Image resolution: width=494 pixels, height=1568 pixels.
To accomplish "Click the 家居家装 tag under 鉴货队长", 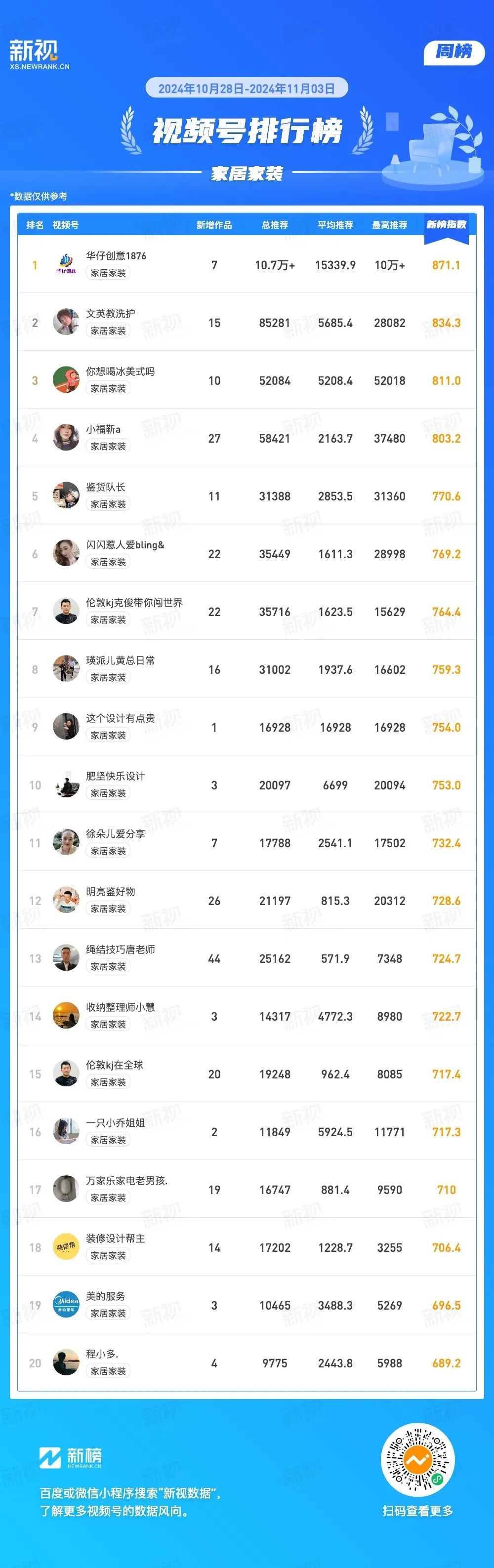I will coord(108,504).
